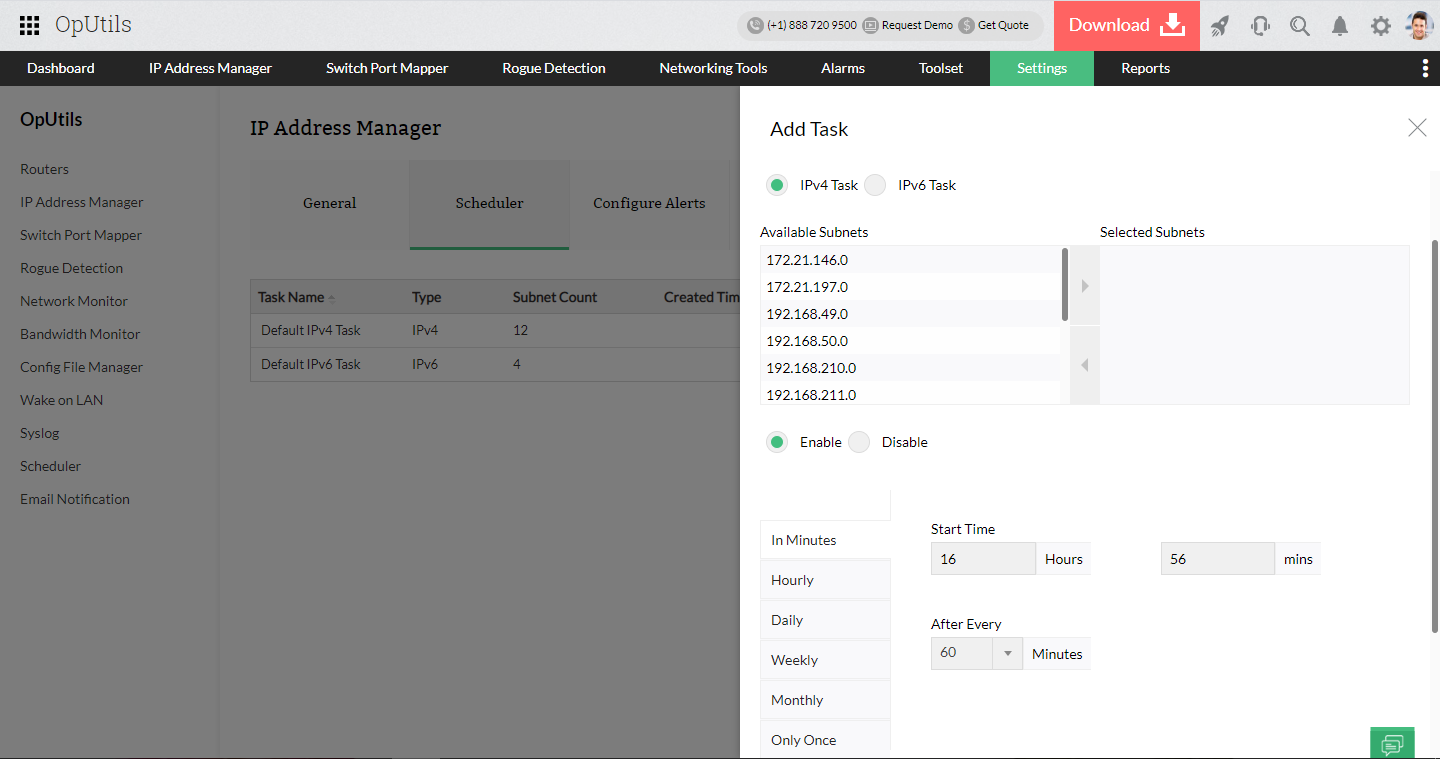Open the settings gear icon
Viewport: 1440px width, 759px height.
pos(1381,26)
